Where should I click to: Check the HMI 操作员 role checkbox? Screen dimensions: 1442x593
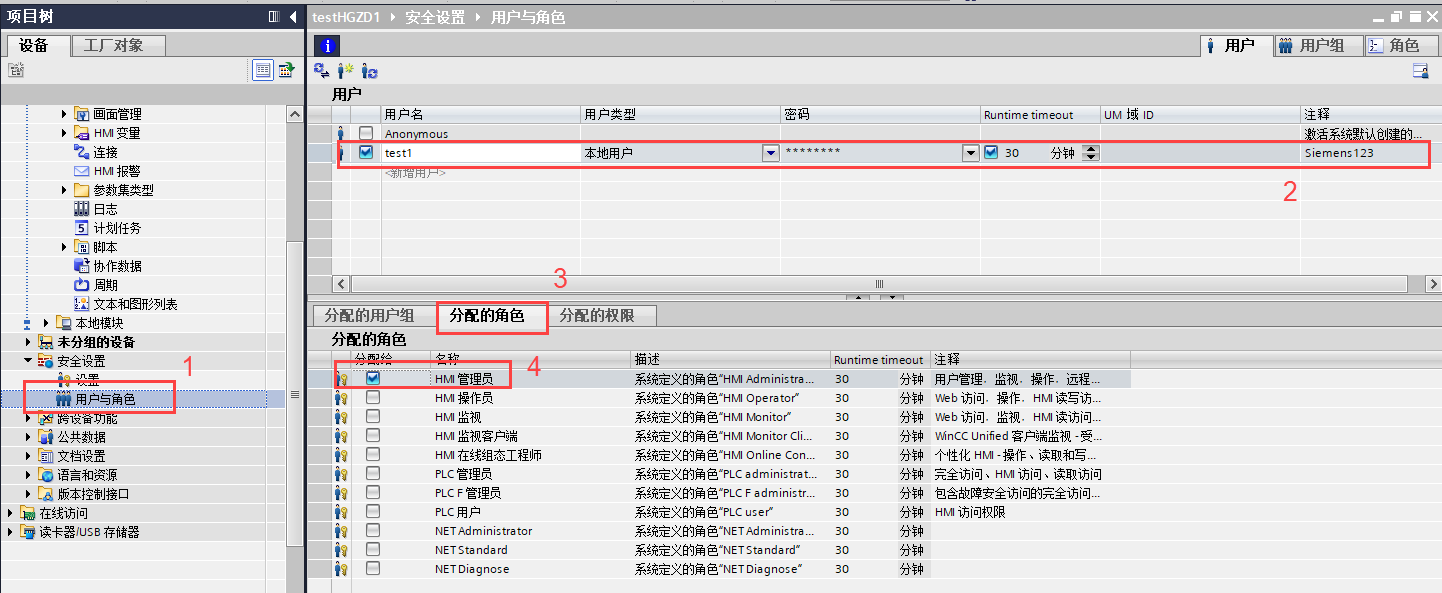pyautogui.click(x=373, y=397)
